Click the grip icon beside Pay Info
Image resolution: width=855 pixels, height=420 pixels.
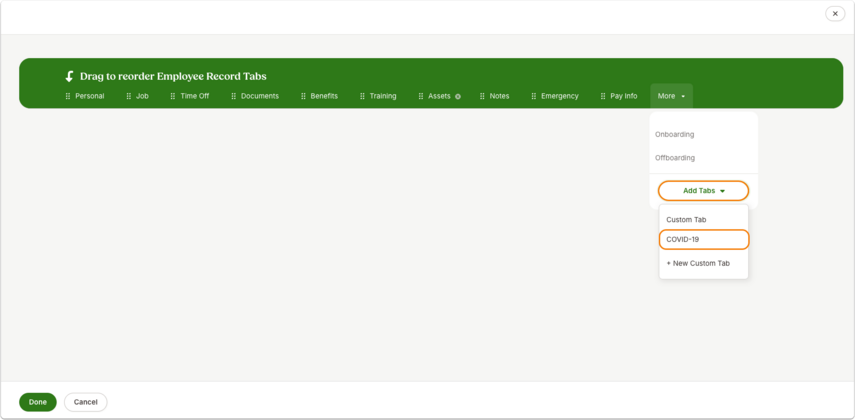603,96
